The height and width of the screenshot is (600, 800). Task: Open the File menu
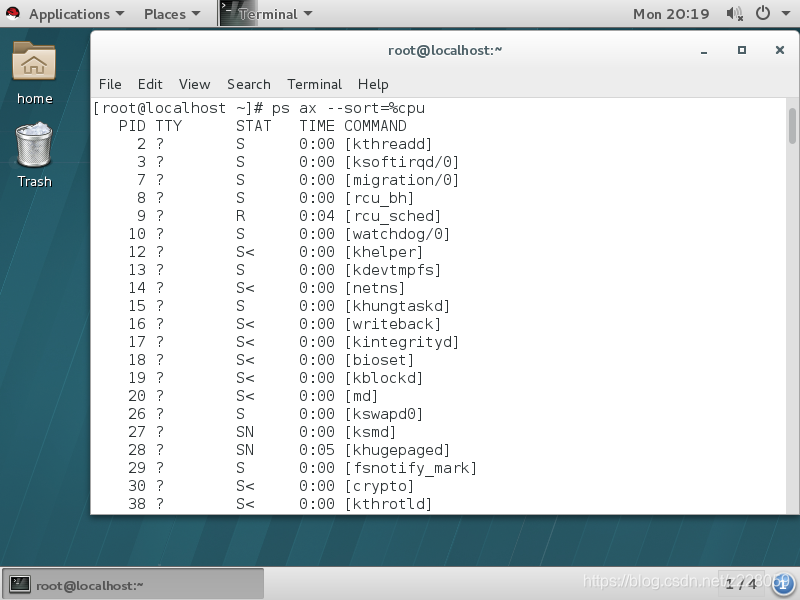click(x=110, y=84)
